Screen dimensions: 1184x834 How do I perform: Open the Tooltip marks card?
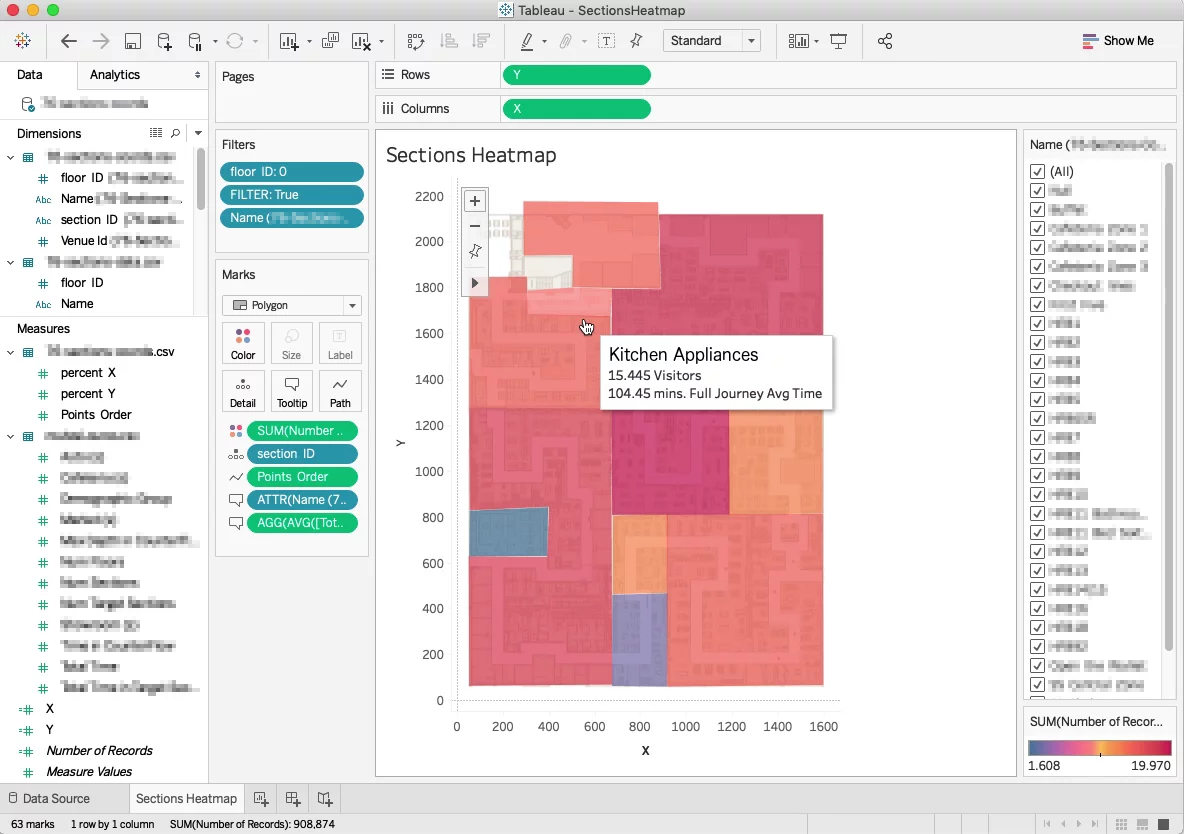point(291,391)
